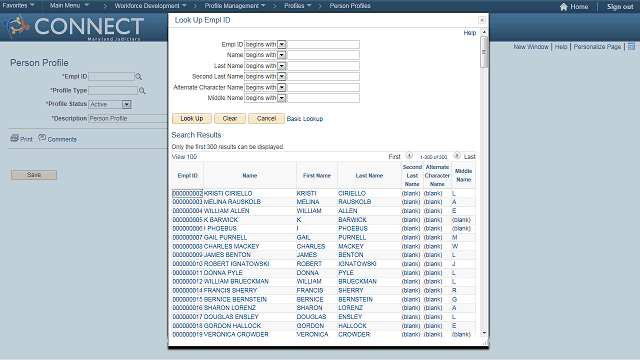The image size is (640, 360).
Task: Go to previous results page arrow
Action: pyautogui.click(x=409, y=156)
